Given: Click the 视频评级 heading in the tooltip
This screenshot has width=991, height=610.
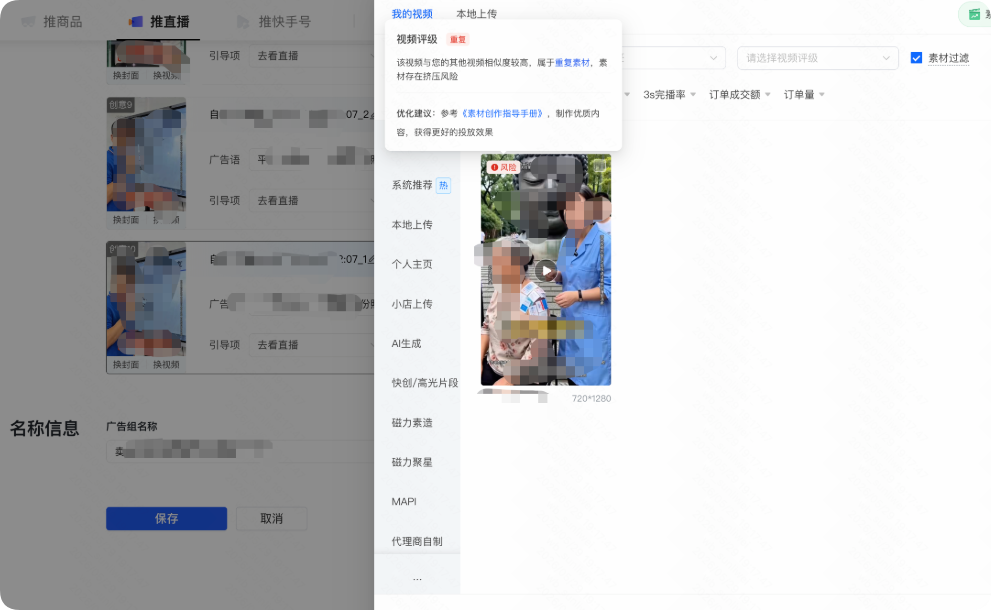Looking at the screenshot, I should click(416, 39).
